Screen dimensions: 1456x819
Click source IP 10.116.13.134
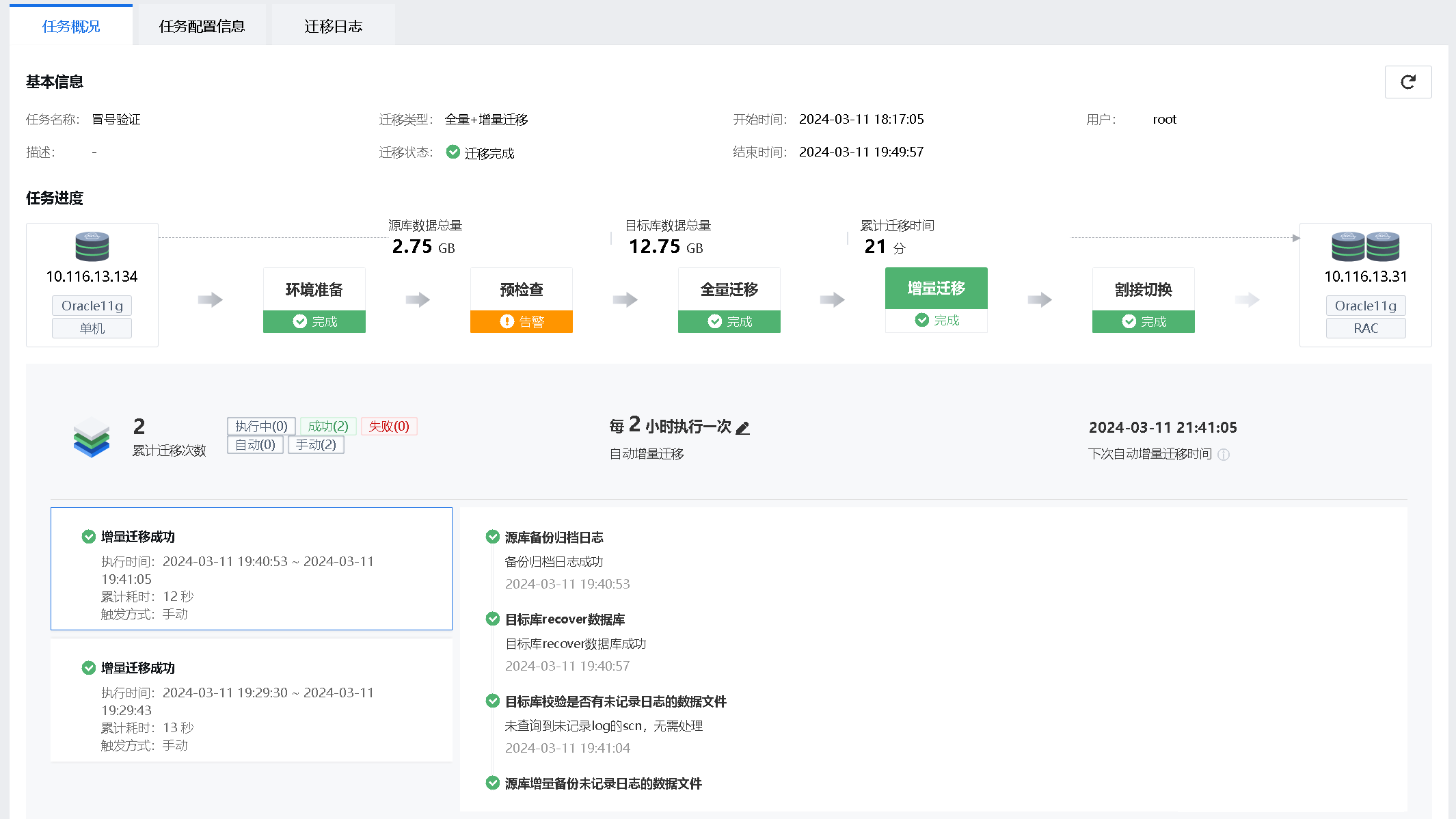[x=92, y=276]
